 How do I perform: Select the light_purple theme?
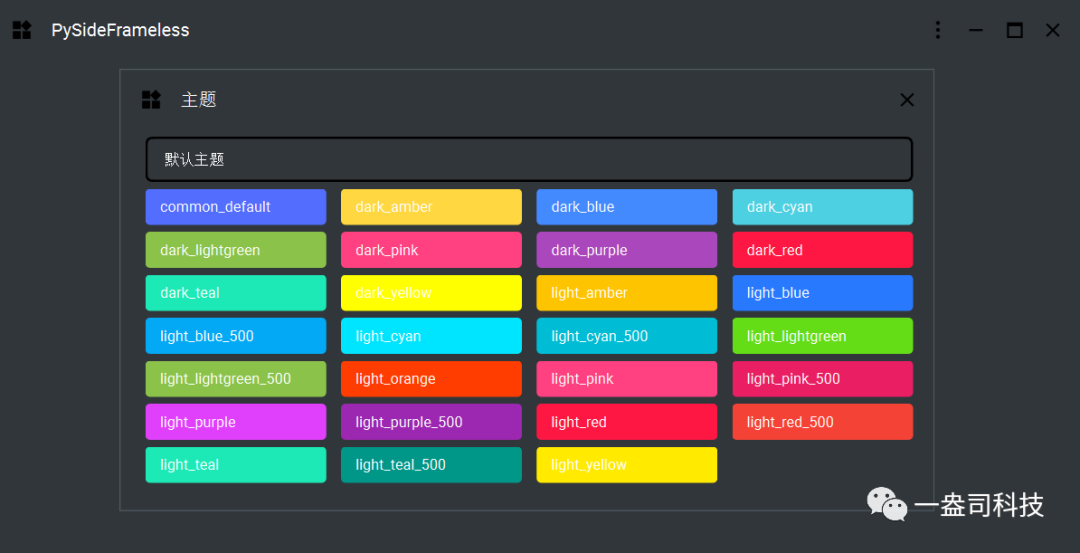pos(236,422)
